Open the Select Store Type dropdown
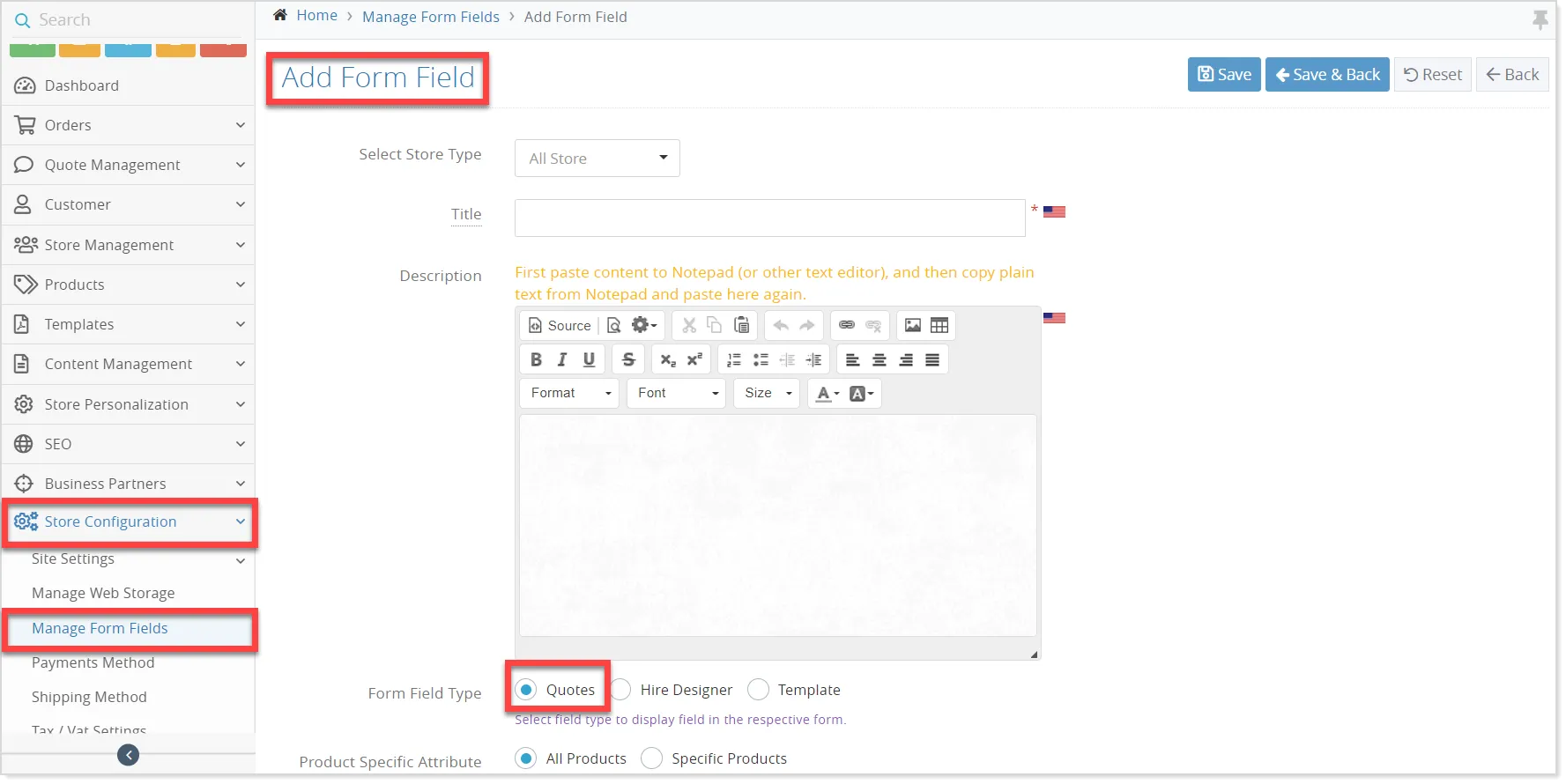This screenshot has width=1566, height=784. click(597, 159)
